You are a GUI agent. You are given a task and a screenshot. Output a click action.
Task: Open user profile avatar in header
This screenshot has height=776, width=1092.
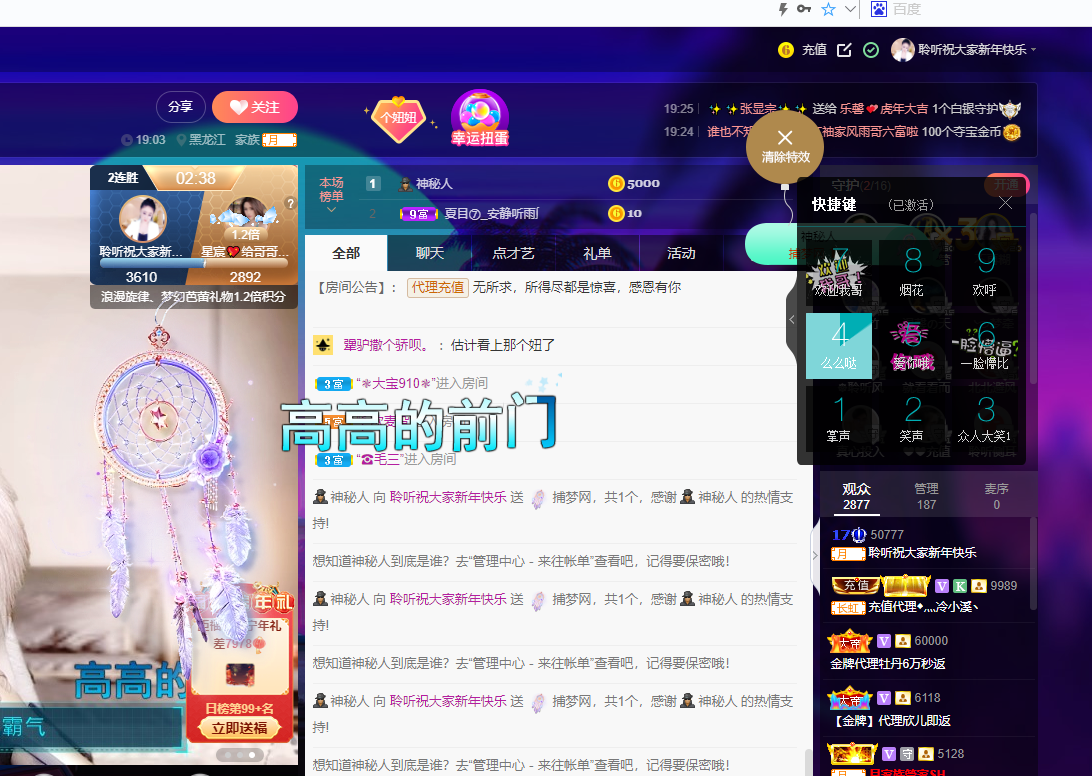903,49
